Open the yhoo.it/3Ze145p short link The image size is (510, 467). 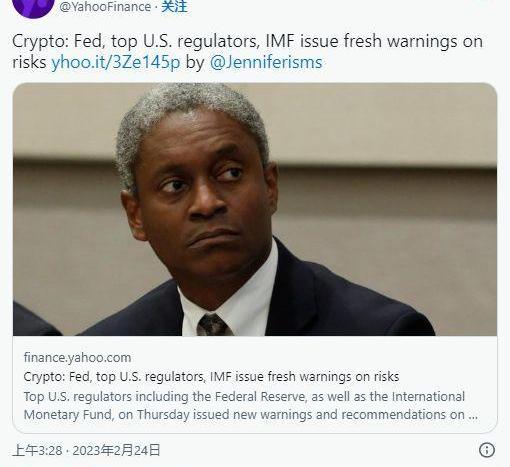116,62
